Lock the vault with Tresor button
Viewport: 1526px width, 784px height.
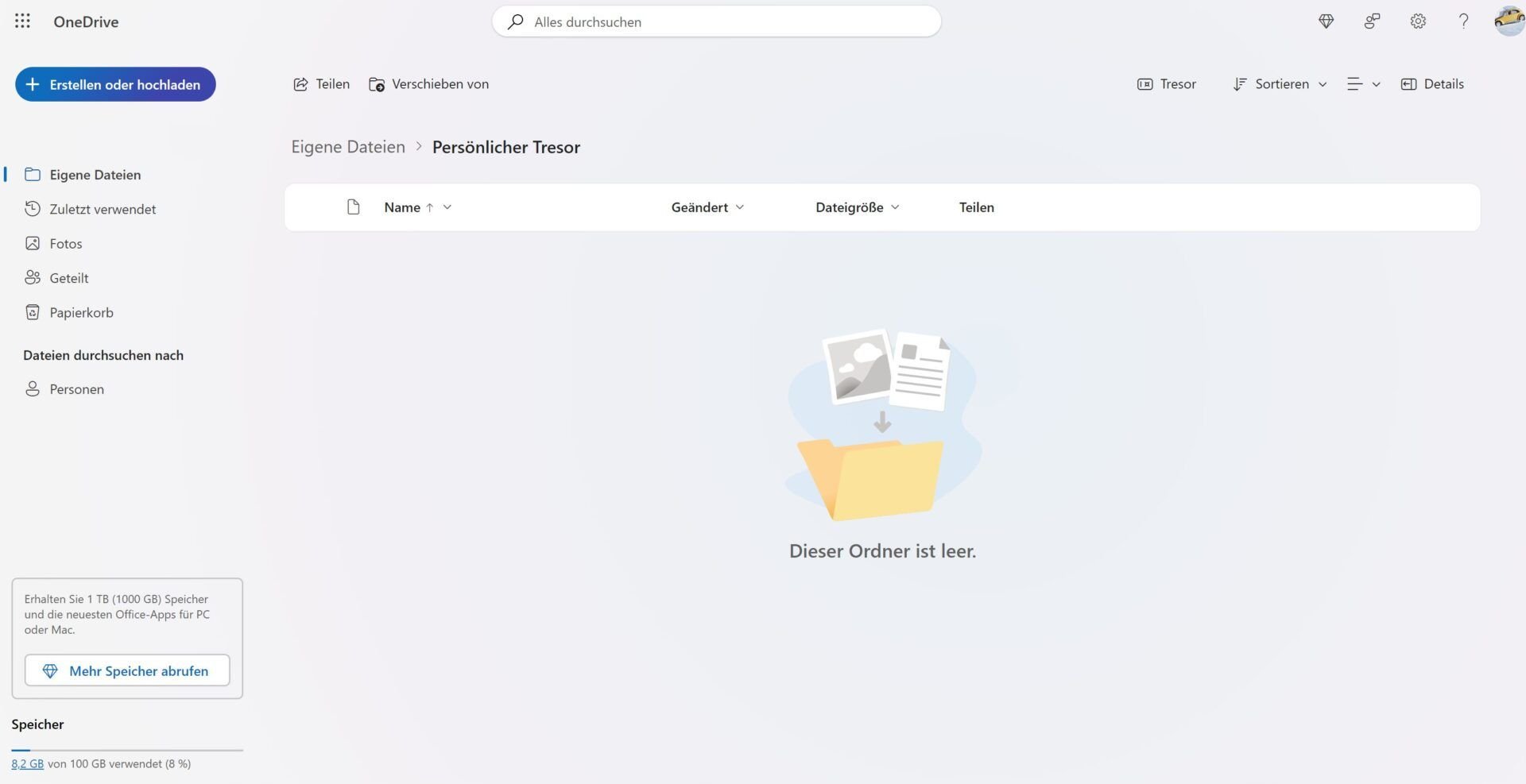point(1166,84)
